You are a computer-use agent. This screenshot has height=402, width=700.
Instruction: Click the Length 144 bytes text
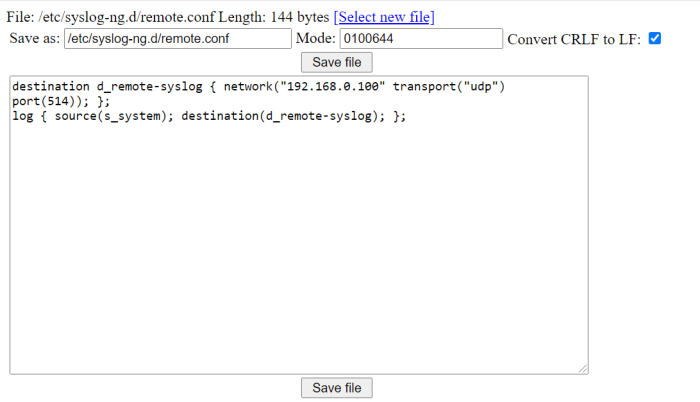tap(274, 17)
